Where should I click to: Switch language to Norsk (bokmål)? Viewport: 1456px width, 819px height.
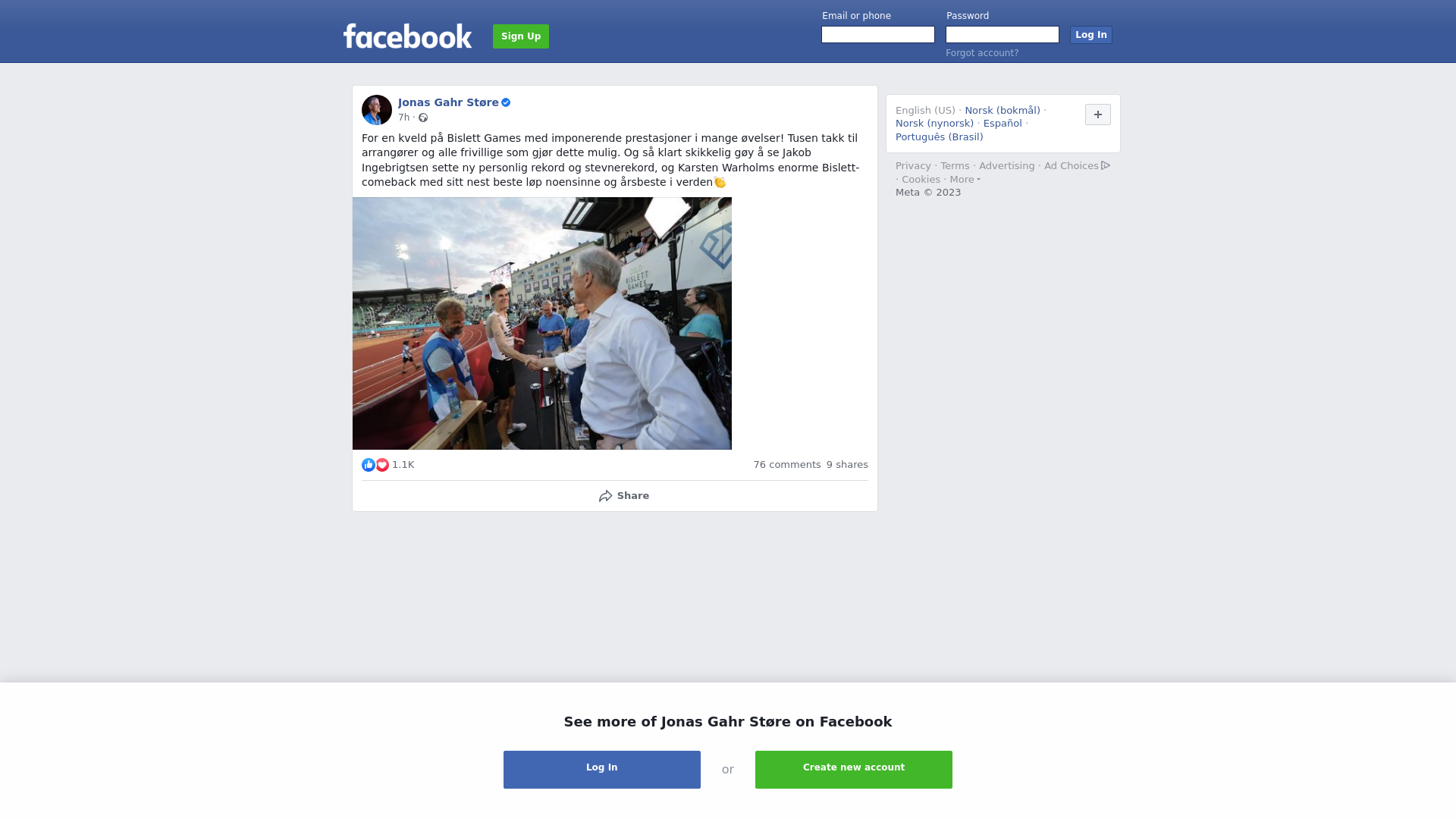[1003, 111]
